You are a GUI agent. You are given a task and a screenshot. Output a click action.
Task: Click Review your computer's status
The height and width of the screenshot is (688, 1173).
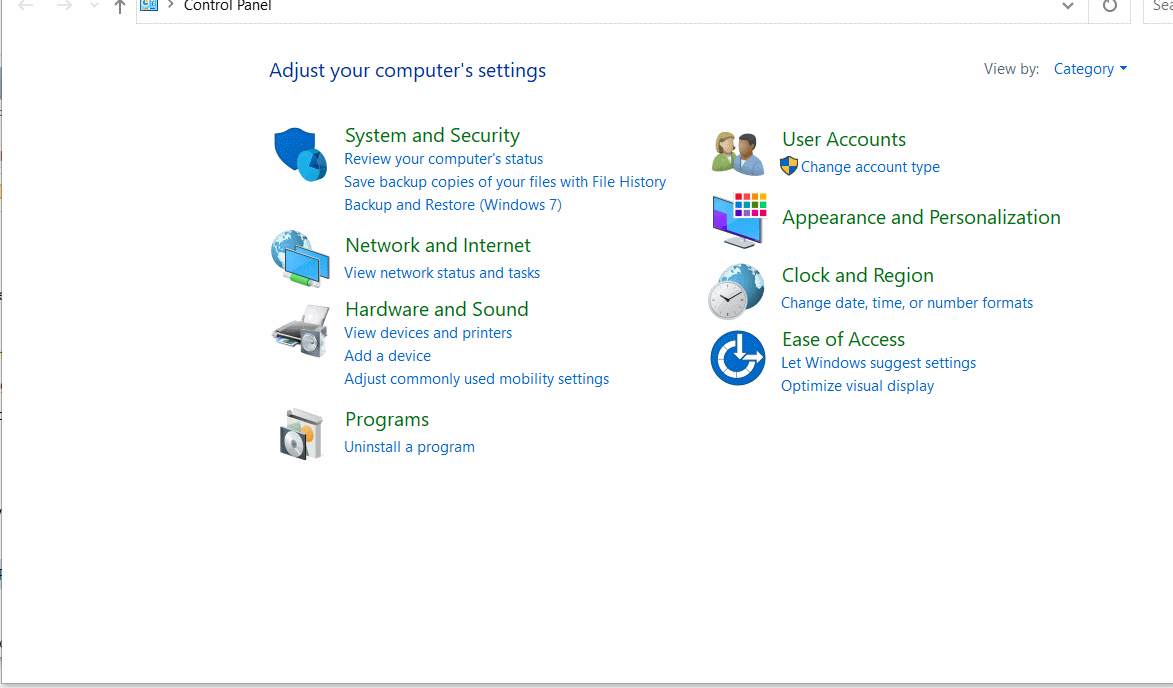[x=444, y=159]
